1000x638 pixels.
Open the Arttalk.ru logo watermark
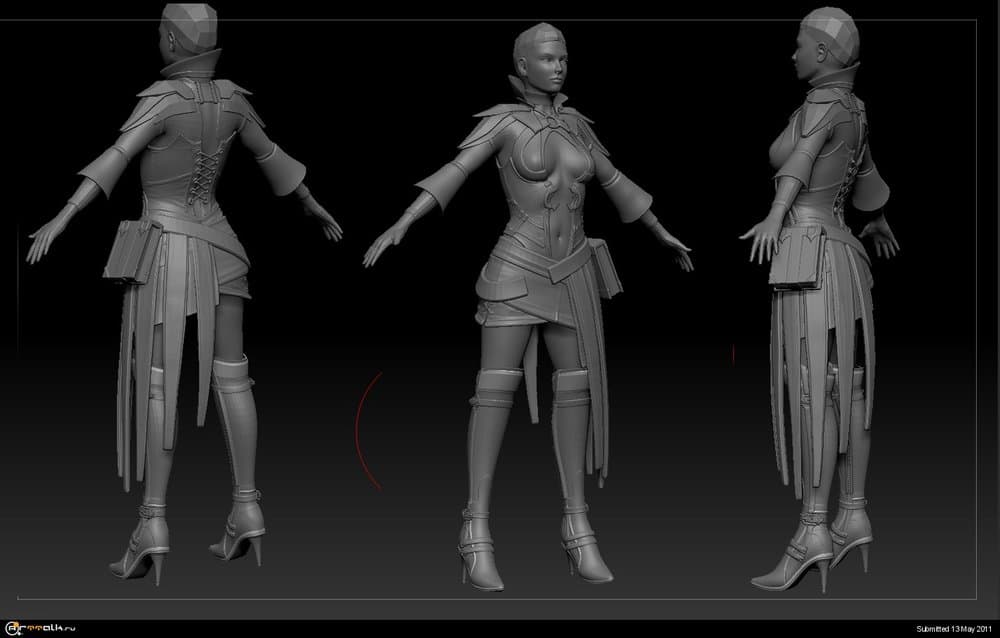click(42, 627)
